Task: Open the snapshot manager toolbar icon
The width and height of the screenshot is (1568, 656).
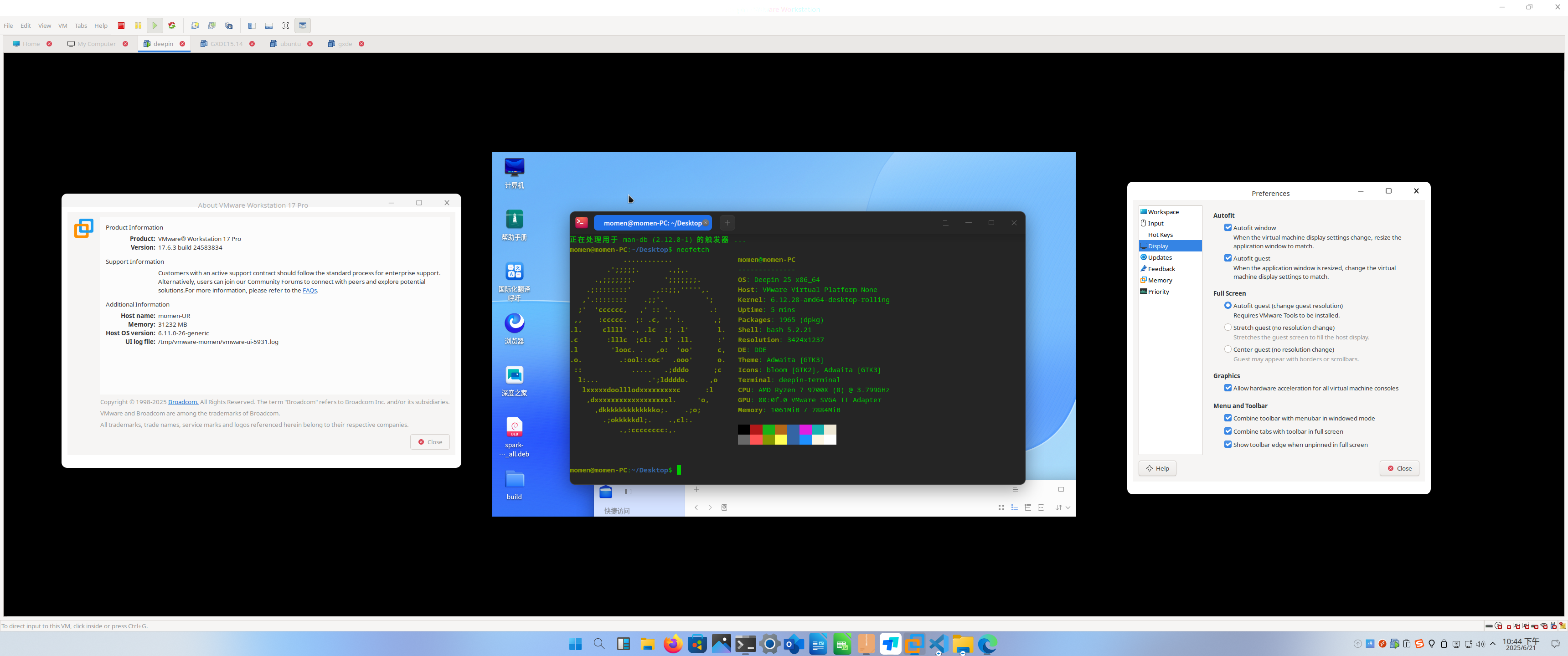Action: click(x=229, y=26)
